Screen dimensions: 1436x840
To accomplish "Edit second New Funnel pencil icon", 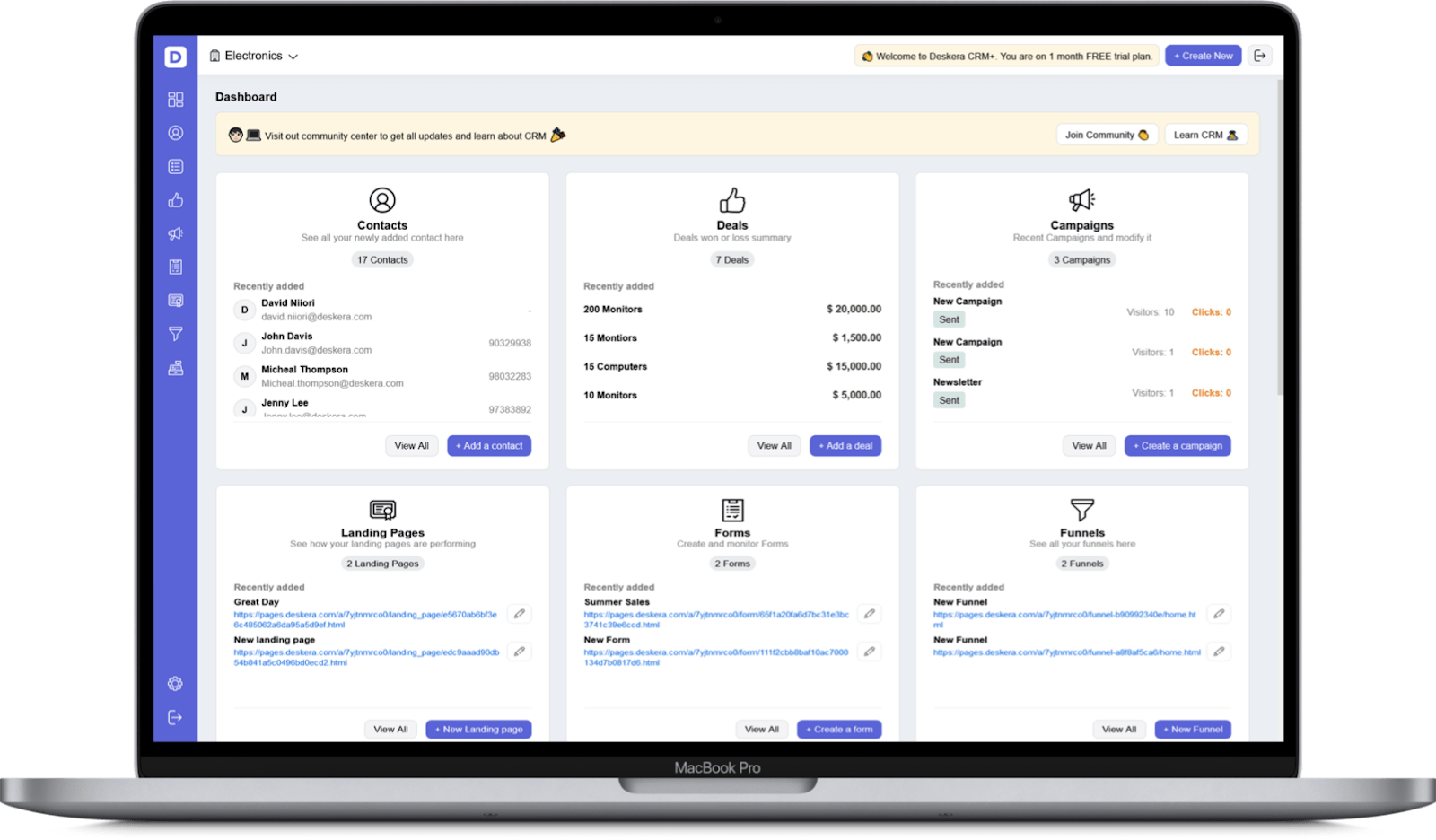I will click(x=1219, y=652).
